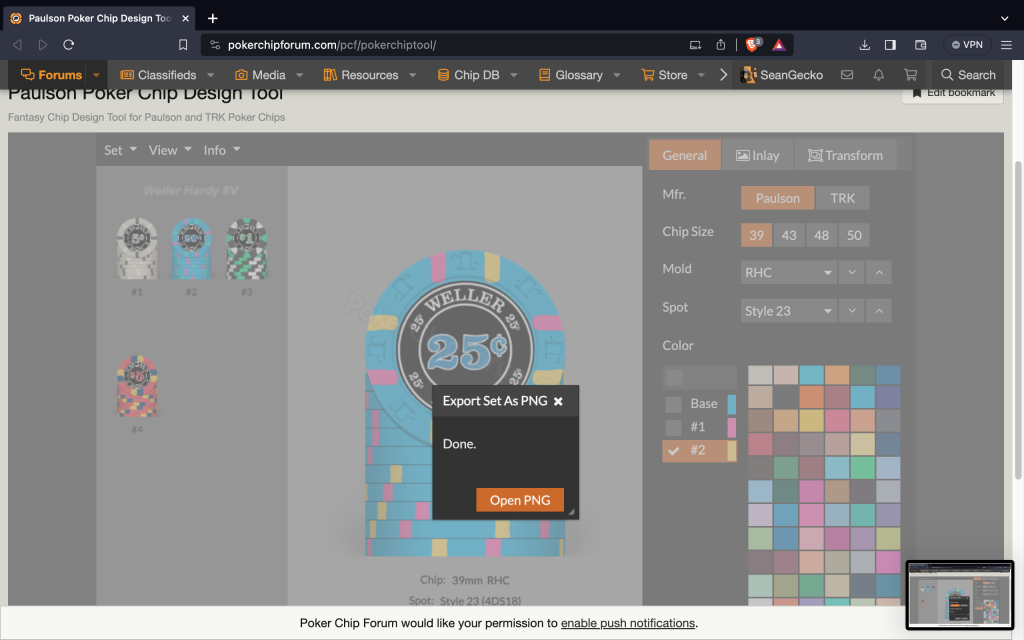Expand the Classifieds dropdown arrow
The width and height of the screenshot is (1024, 640).
210,74
